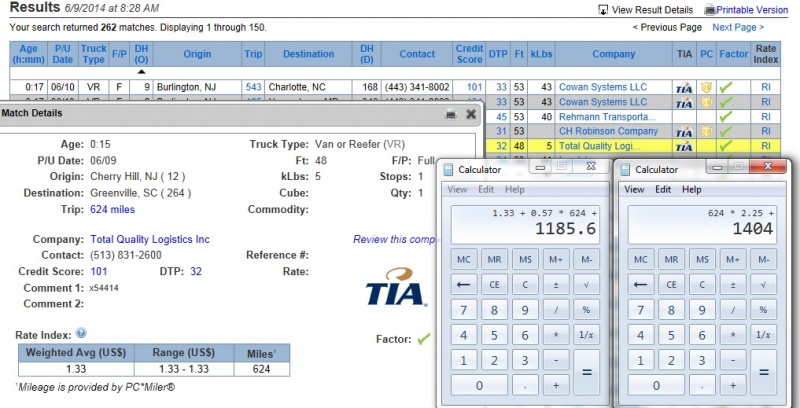Click trip 543 link in Burlington row
The height and width of the screenshot is (408, 800).
[x=253, y=87]
